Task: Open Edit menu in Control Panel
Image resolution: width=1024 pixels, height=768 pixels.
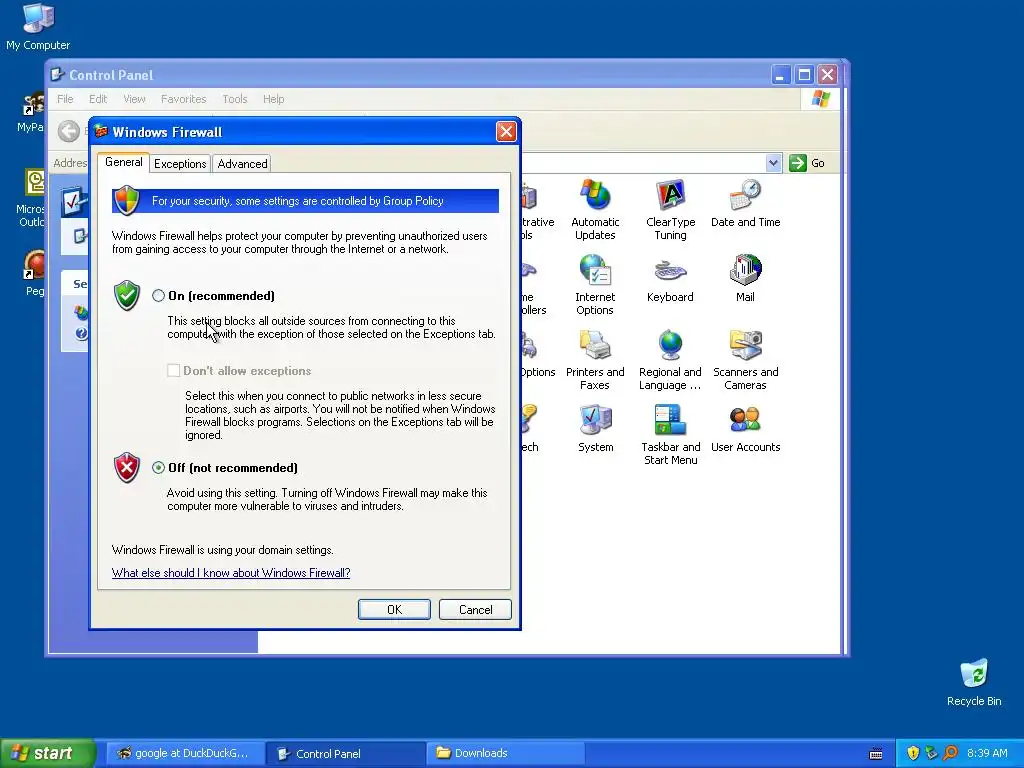Action: [98, 99]
